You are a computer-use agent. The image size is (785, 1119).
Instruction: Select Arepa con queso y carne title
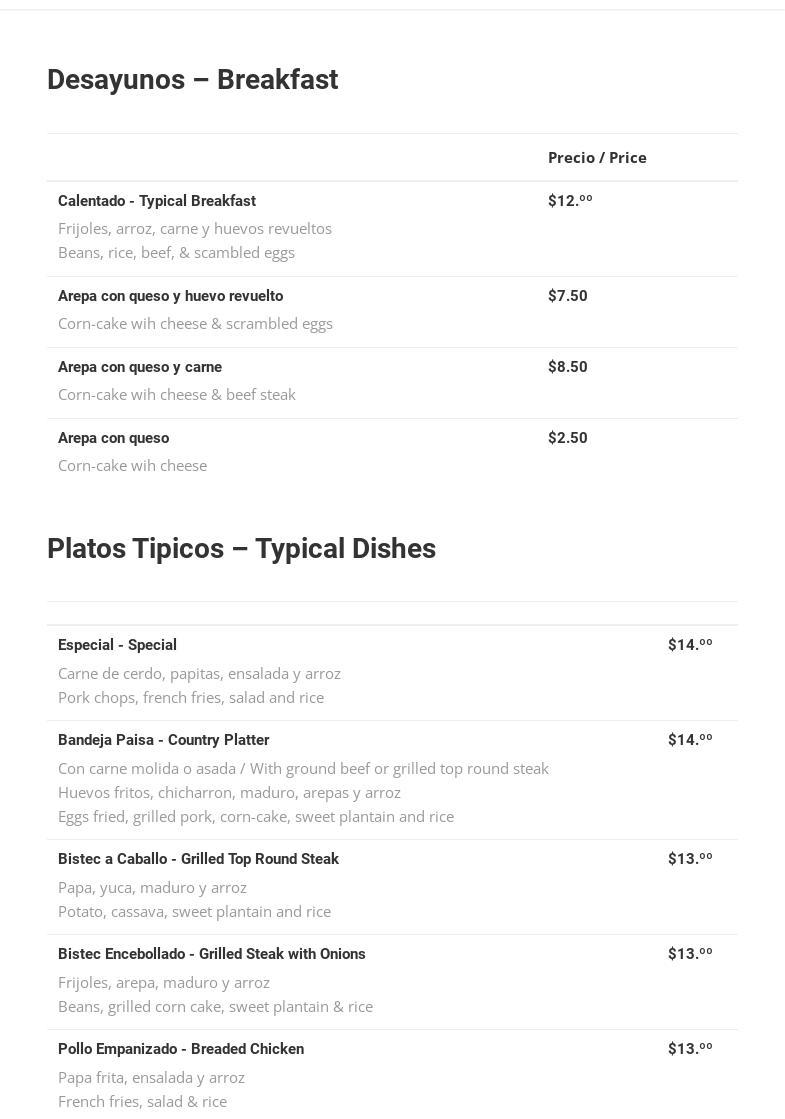click(140, 367)
